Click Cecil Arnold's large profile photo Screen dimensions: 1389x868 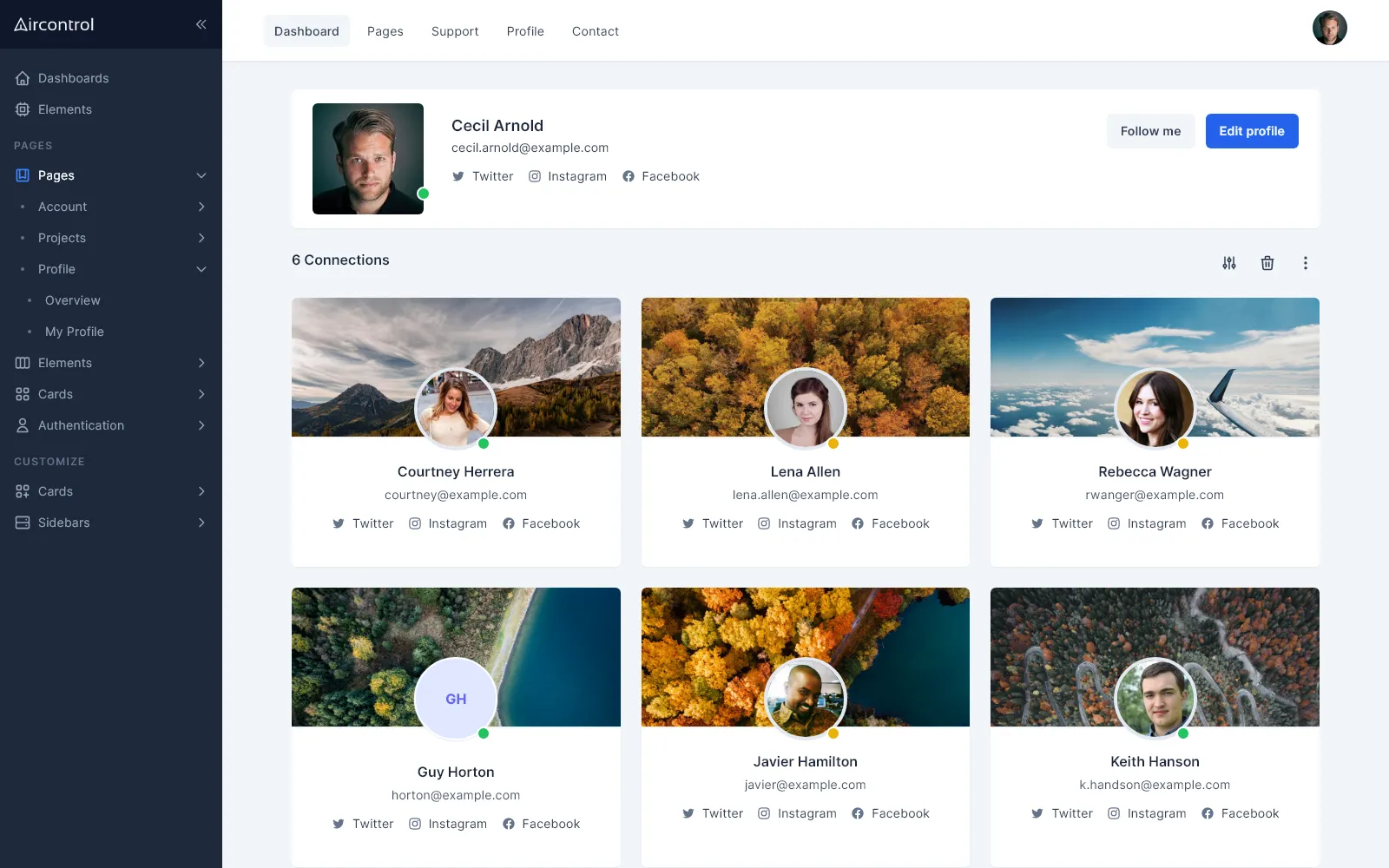pos(368,159)
